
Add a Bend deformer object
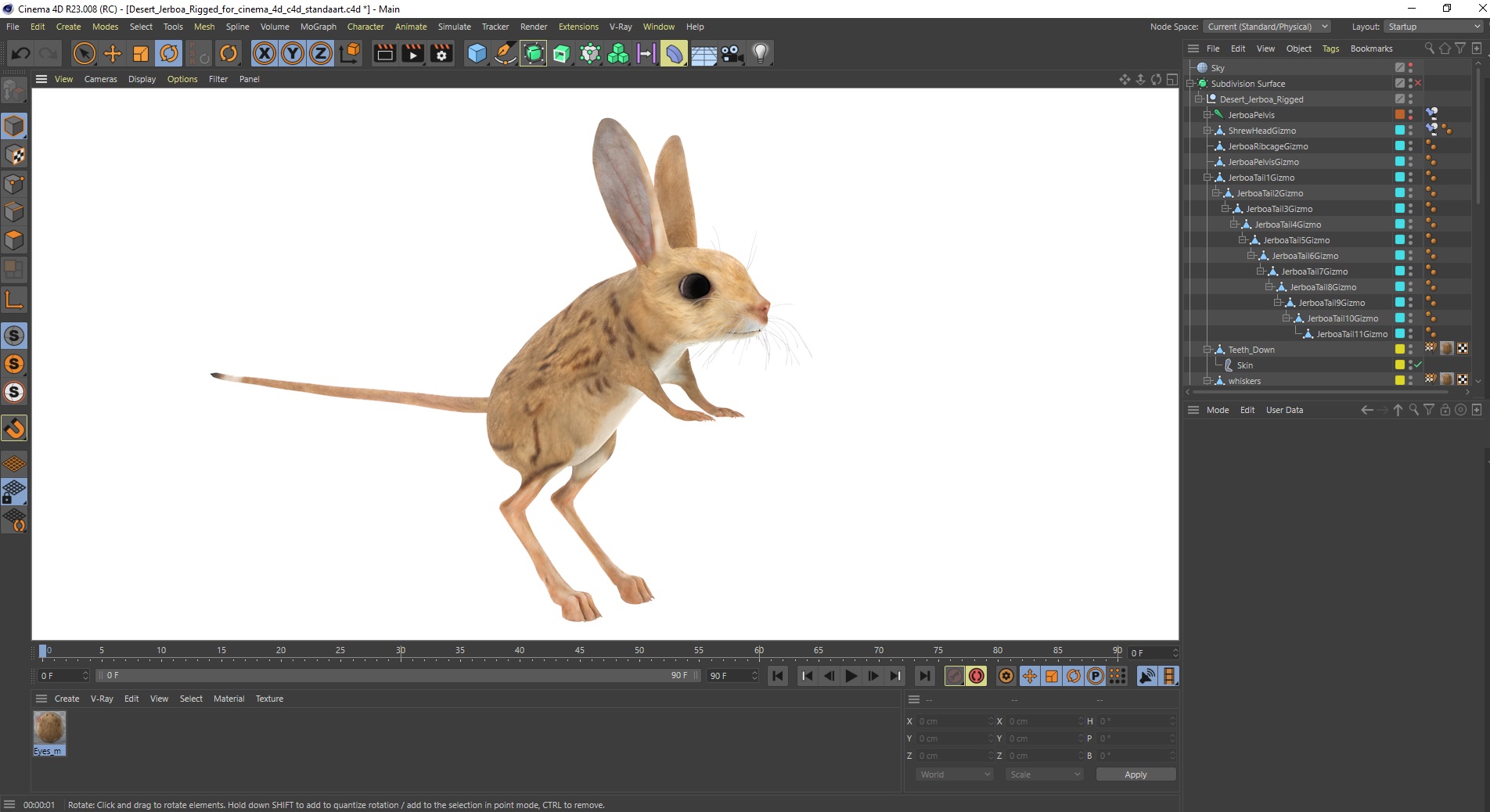(x=674, y=53)
